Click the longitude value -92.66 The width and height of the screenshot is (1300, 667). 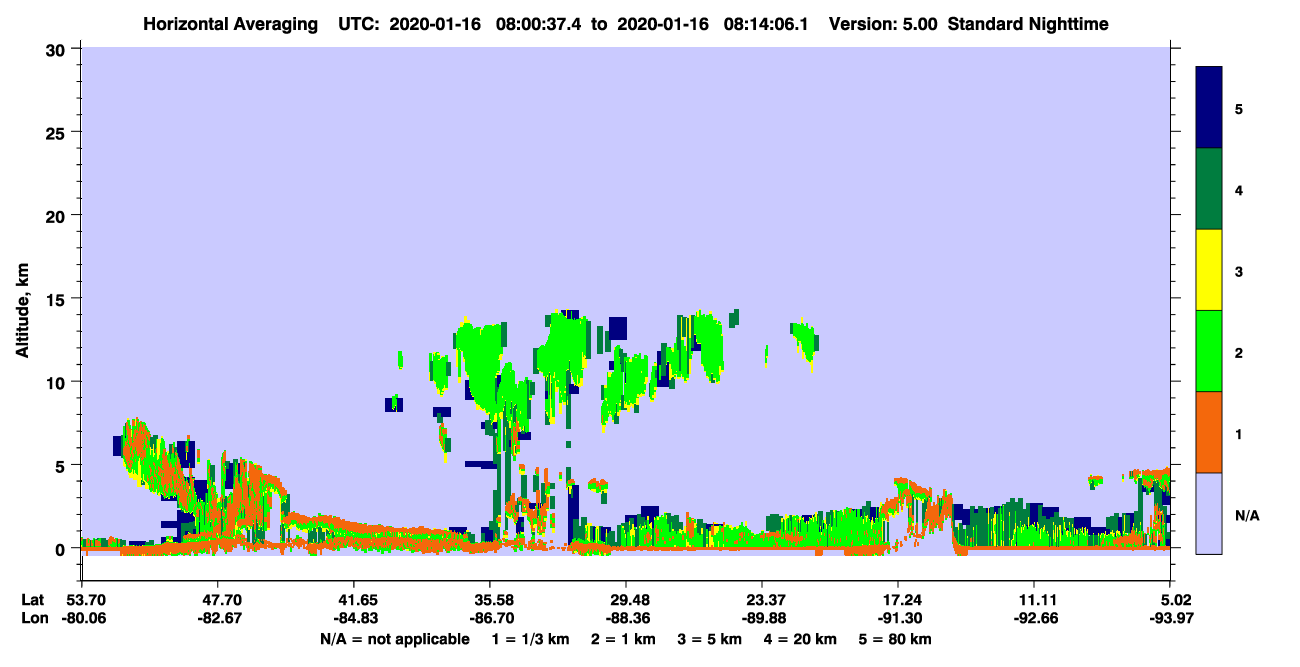(x=1034, y=618)
